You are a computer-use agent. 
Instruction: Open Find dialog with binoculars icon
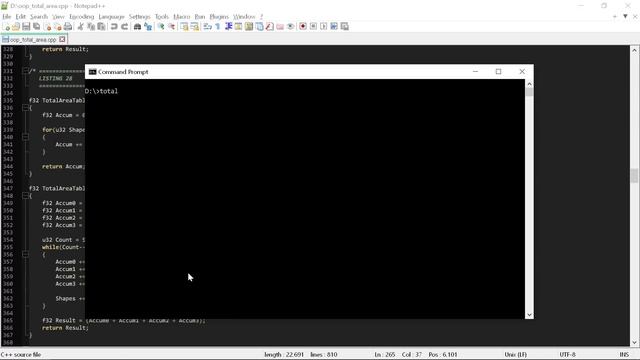coord(138,27)
